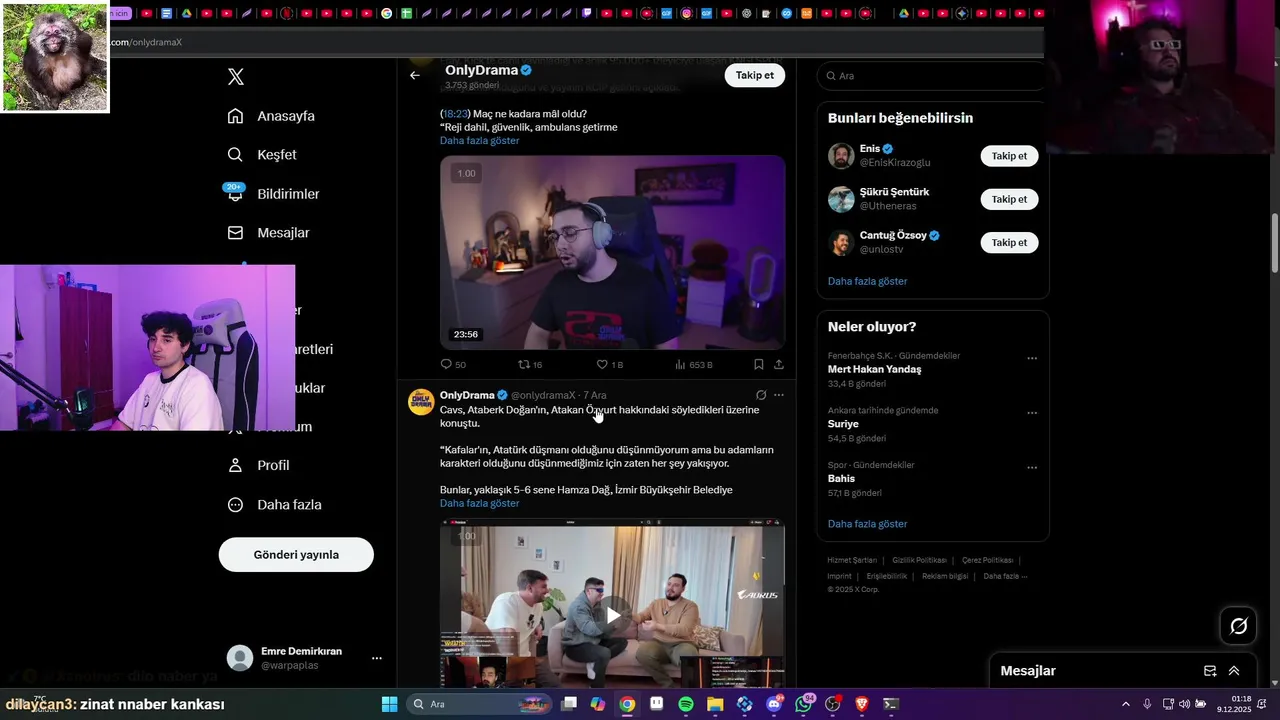Open Bildirimler notifications page
The image size is (1280, 720).
(x=273, y=194)
